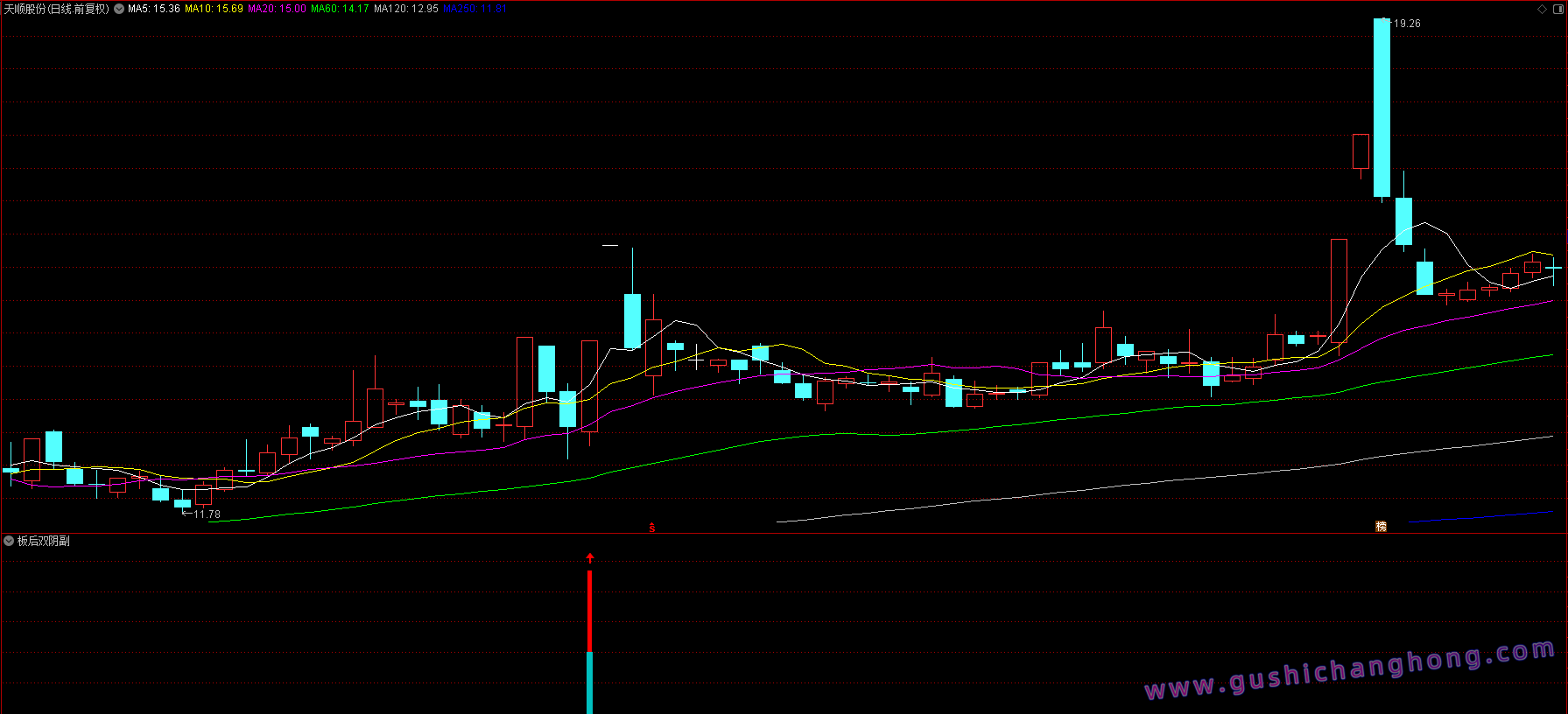Click the diamond icon at top right

coord(1542,10)
